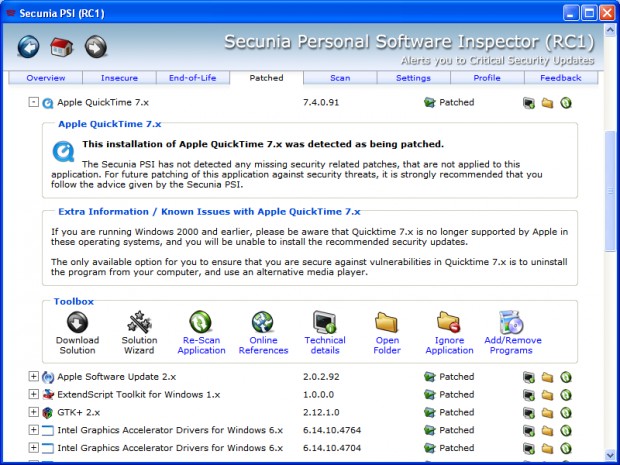Expand Intel Graphics Drivers version 6.14.10.4704 entry
Screen dimensions: 620x465
tap(34, 448)
